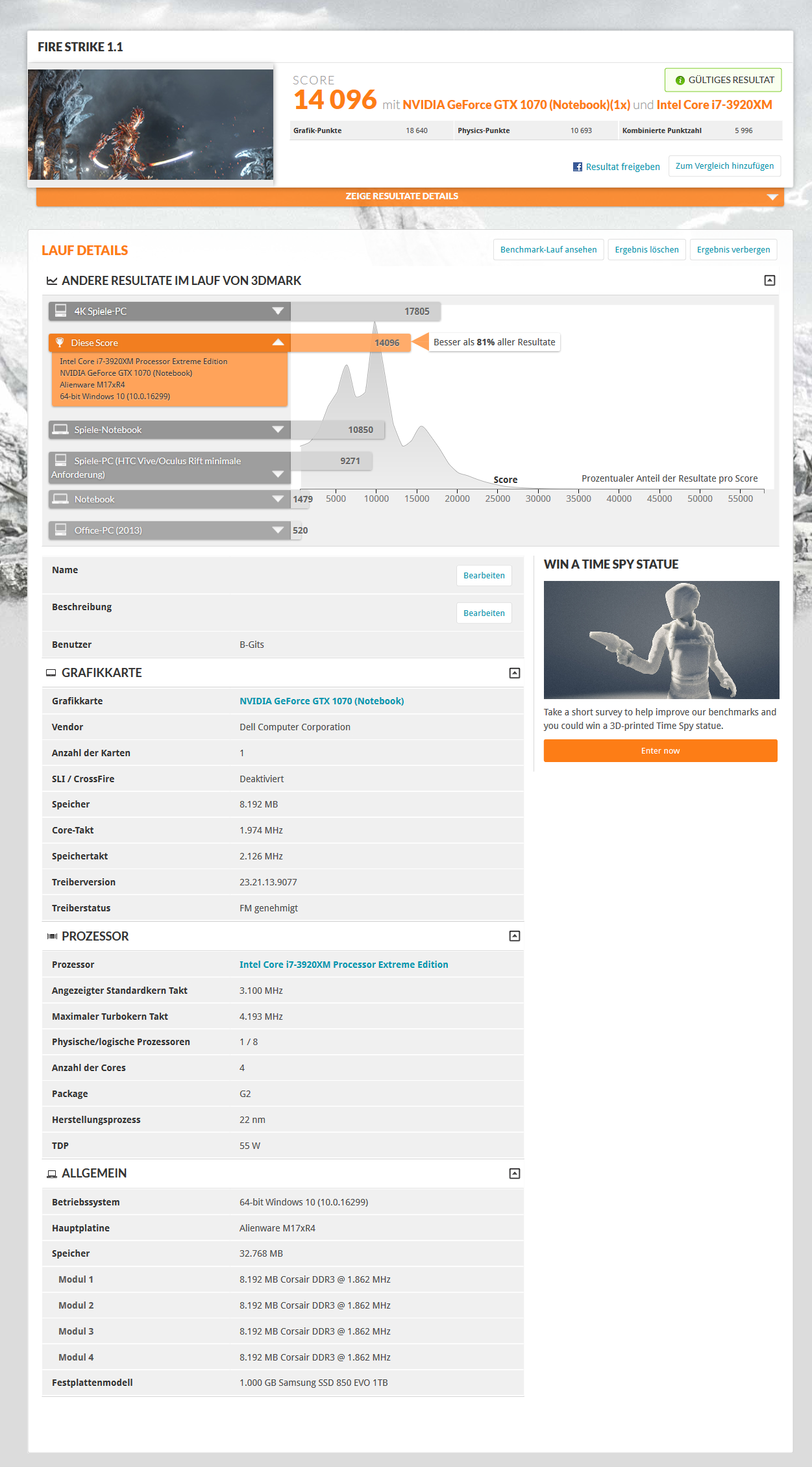Viewport: 812px width, 1467px height.
Task: Click the Gültiges Resultat badge
Action: tap(723, 80)
